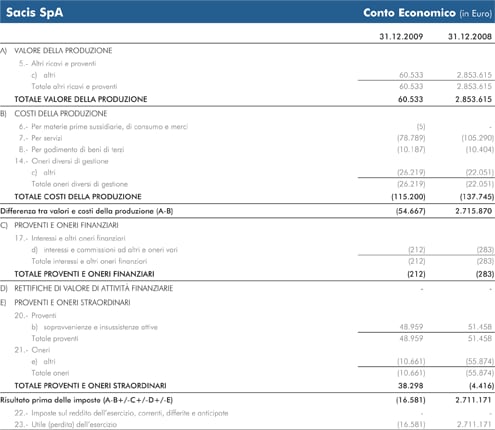
Task: Select bold (283) in financial total row
Action: 485,274
